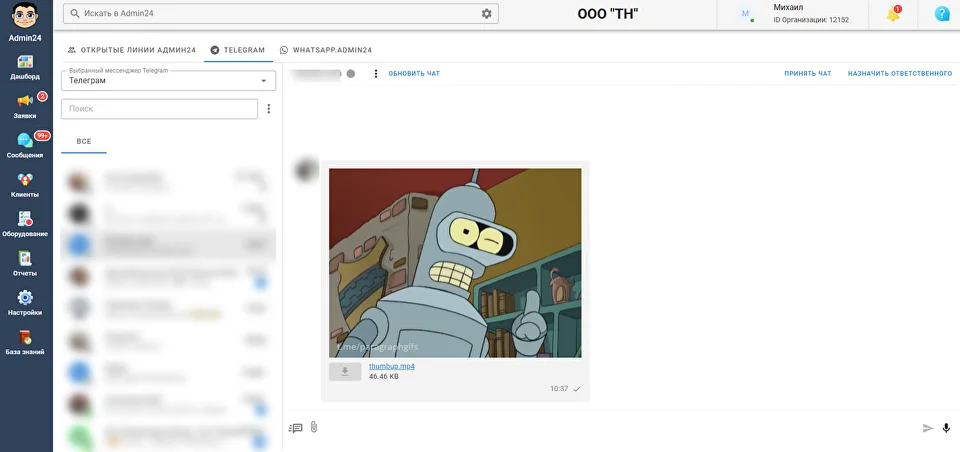Switch to Открытые линии Admin24 tab
The height and width of the screenshot is (452, 960).
click(131, 50)
